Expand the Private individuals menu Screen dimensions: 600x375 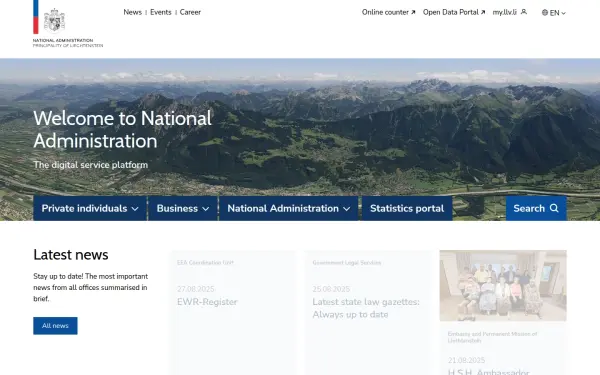point(90,208)
